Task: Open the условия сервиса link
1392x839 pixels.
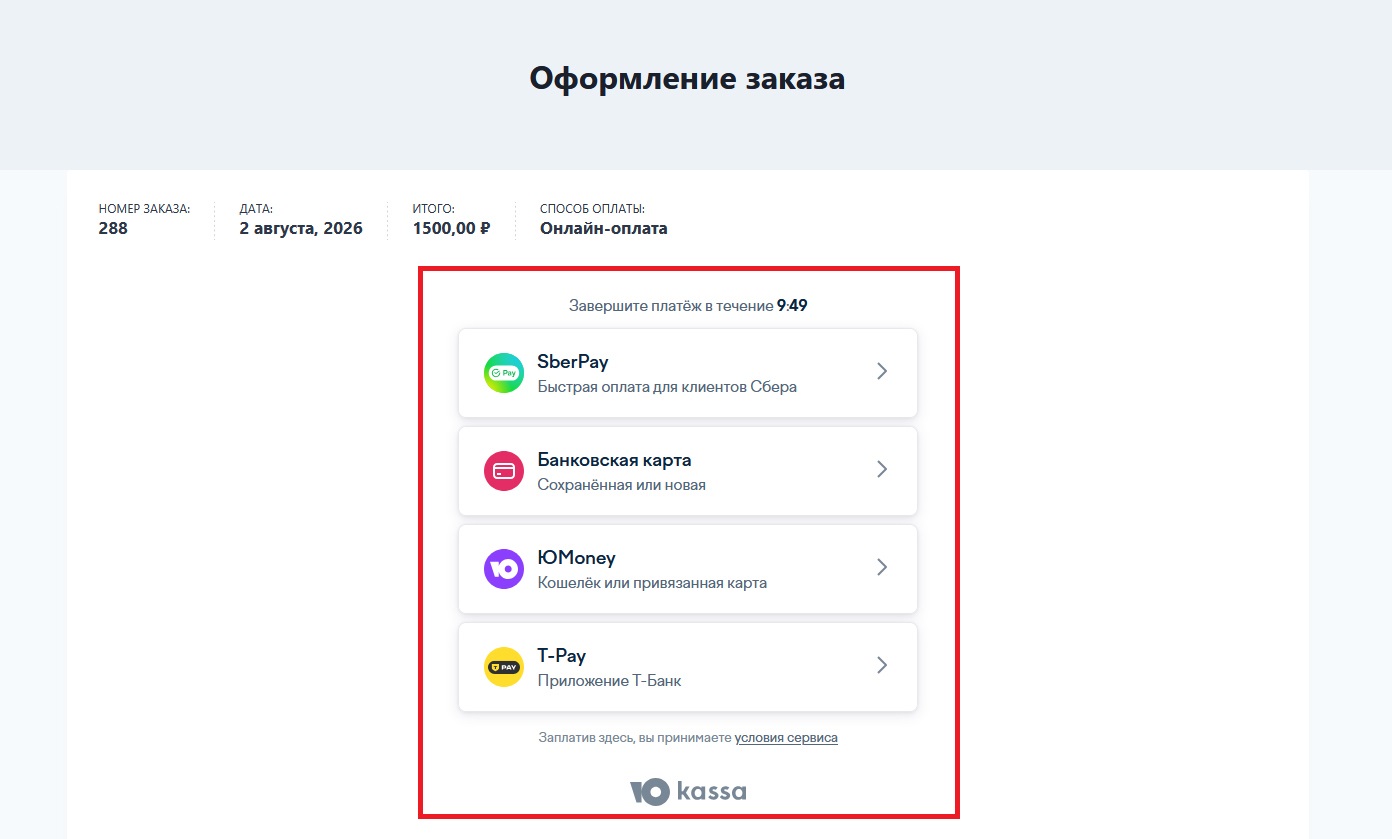Action: click(x=786, y=738)
